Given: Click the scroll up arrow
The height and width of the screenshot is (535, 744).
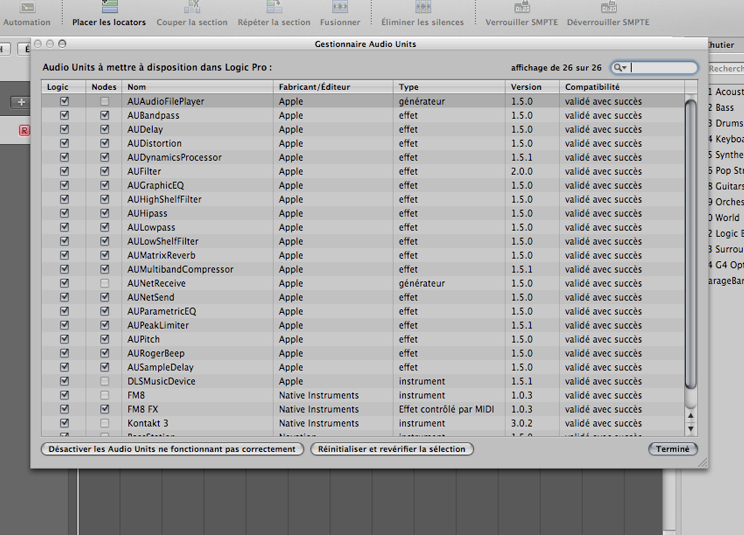Looking at the screenshot, I should tap(691, 415).
